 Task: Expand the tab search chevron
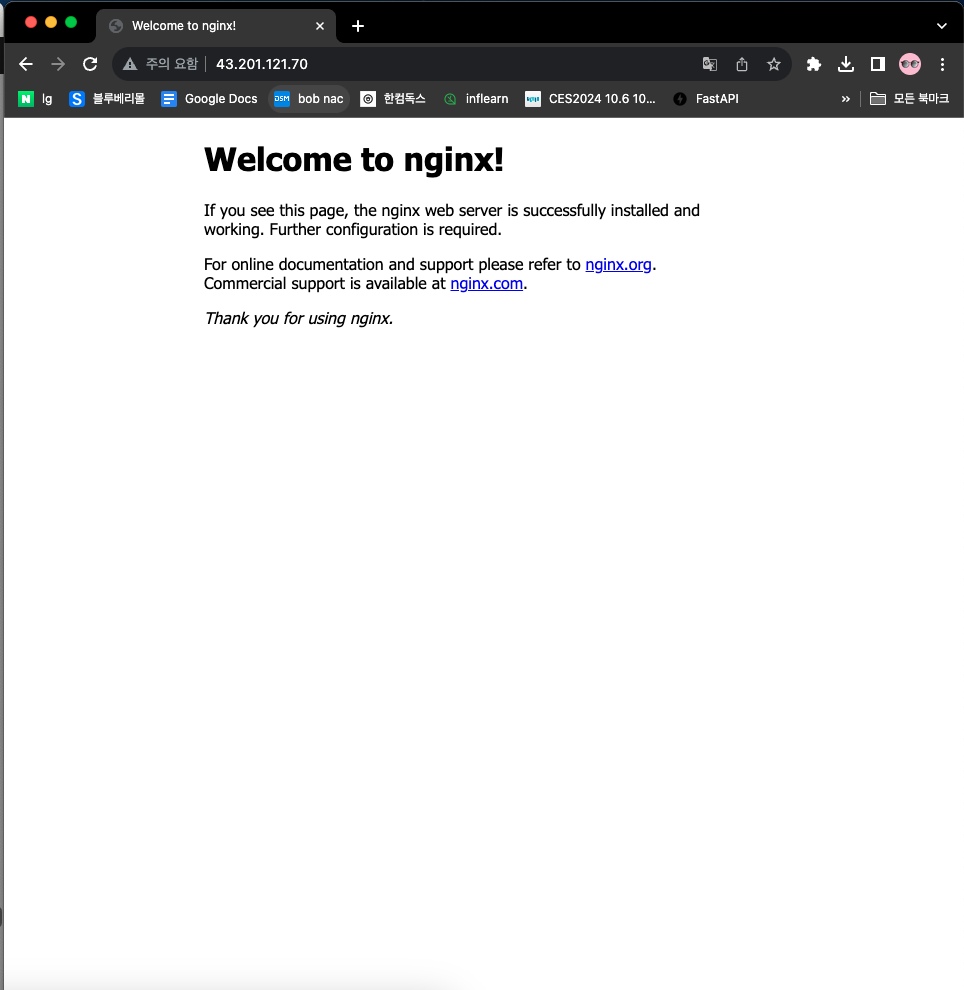(x=941, y=26)
